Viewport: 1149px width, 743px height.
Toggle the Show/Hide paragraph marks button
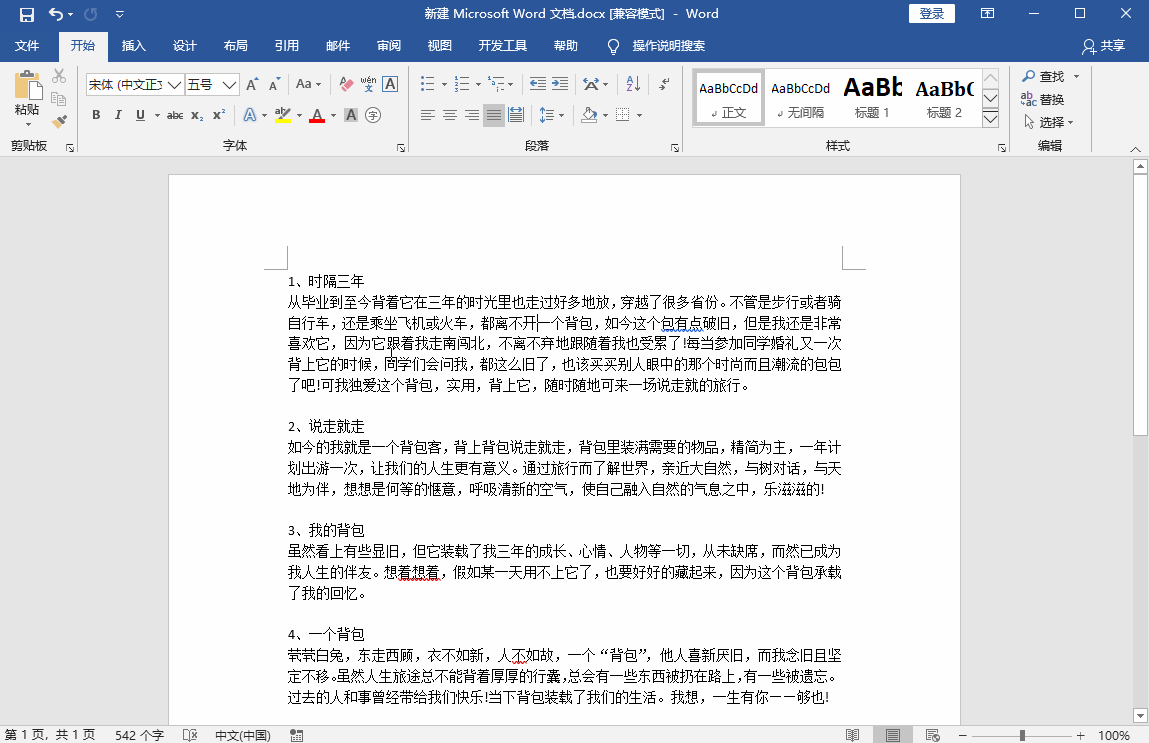[x=664, y=83]
